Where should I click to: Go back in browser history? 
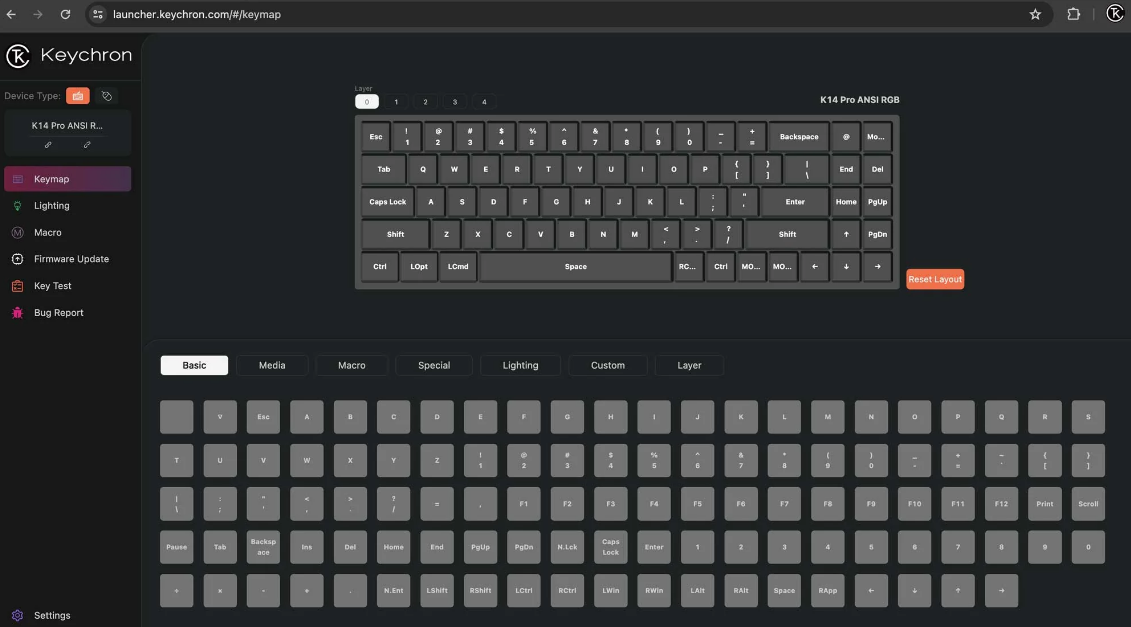pos(11,14)
